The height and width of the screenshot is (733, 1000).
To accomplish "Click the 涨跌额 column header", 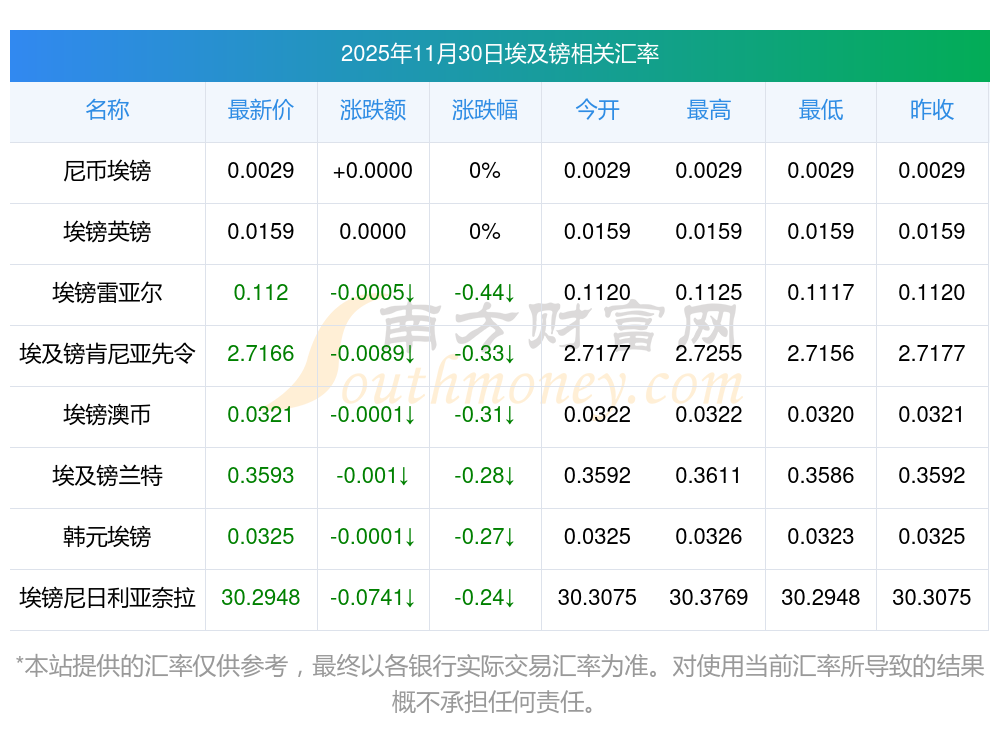I will 373,110.
